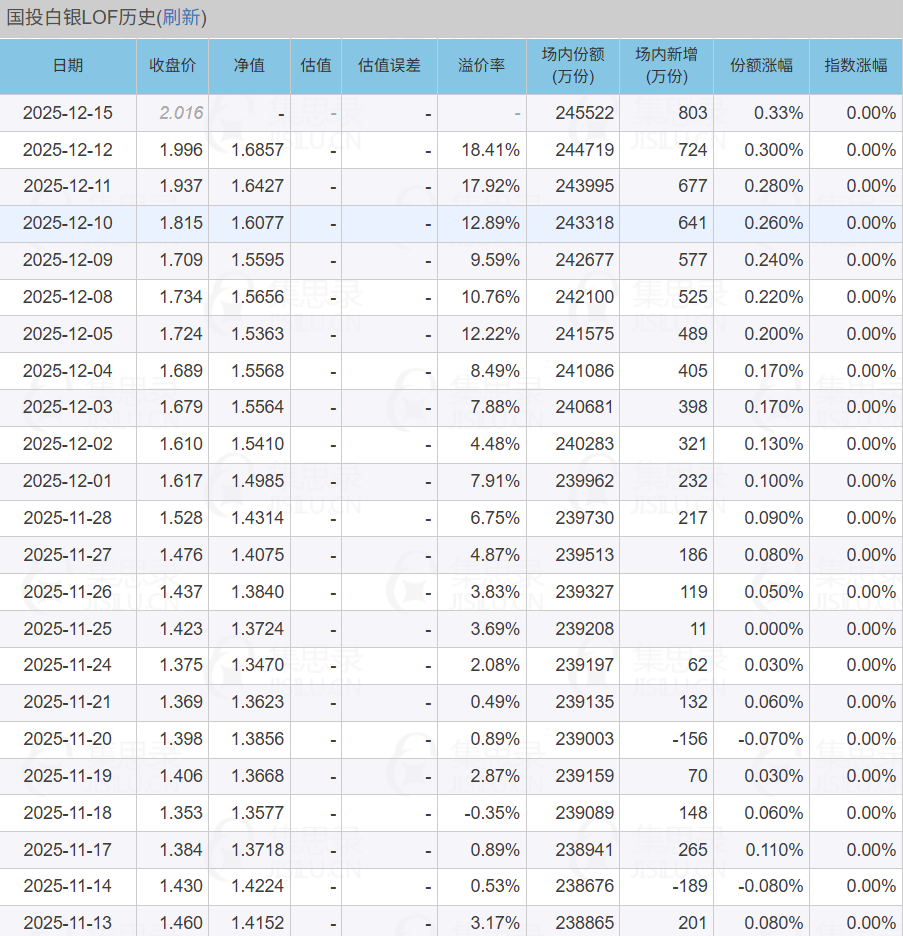Click the 场内新增 column header

click(x=666, y=66)
